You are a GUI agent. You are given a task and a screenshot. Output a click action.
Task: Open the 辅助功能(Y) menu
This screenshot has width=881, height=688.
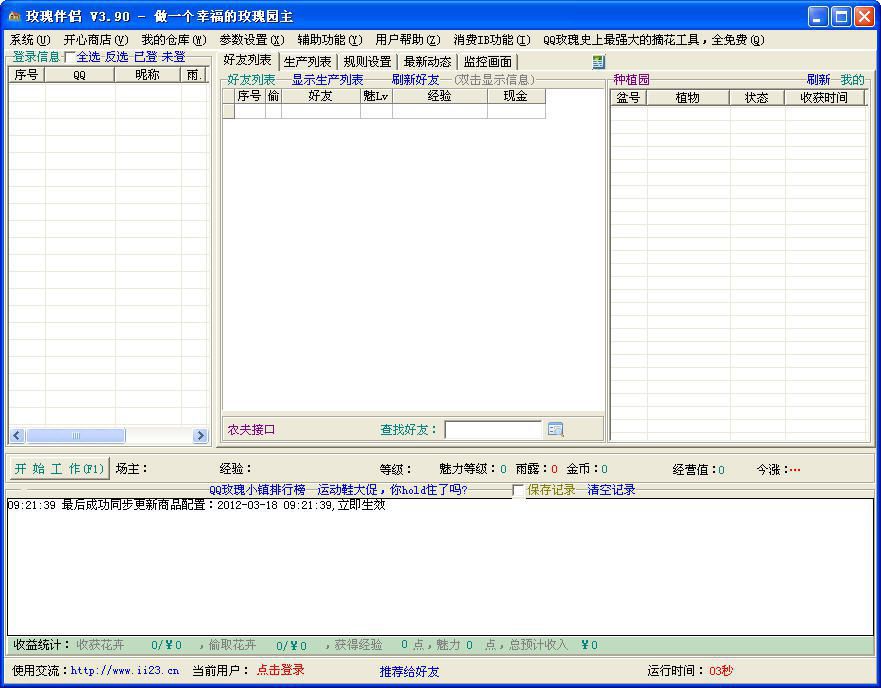[330, 40]
